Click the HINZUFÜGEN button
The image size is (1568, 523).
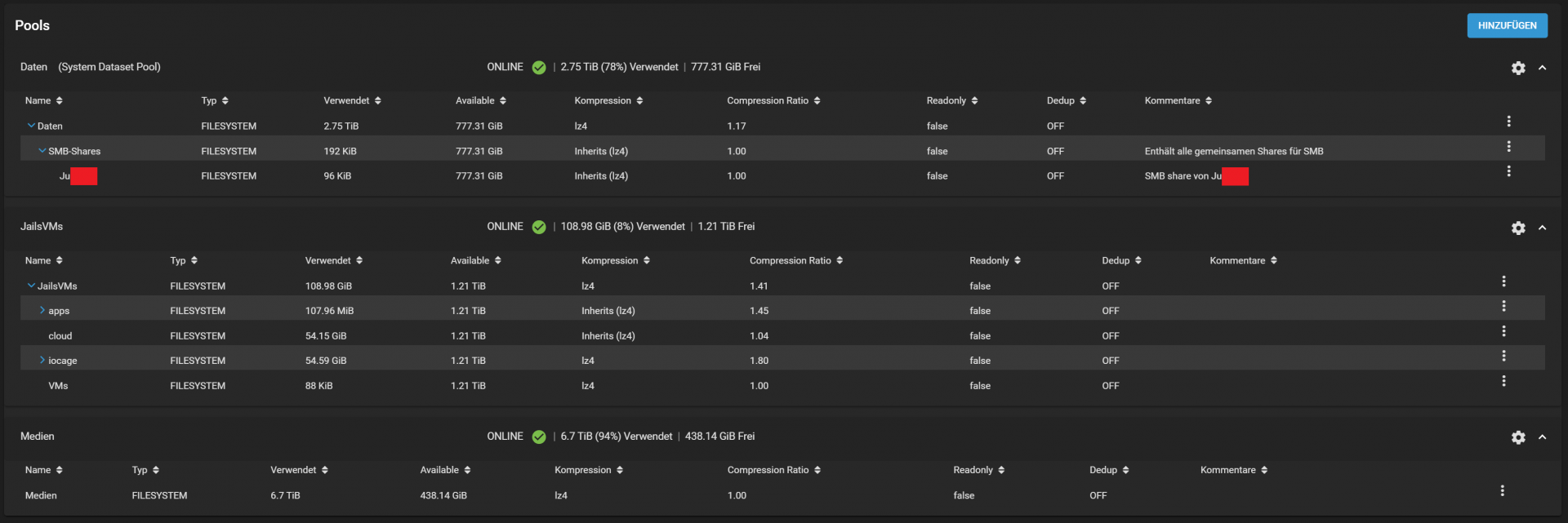point(1507,25)
